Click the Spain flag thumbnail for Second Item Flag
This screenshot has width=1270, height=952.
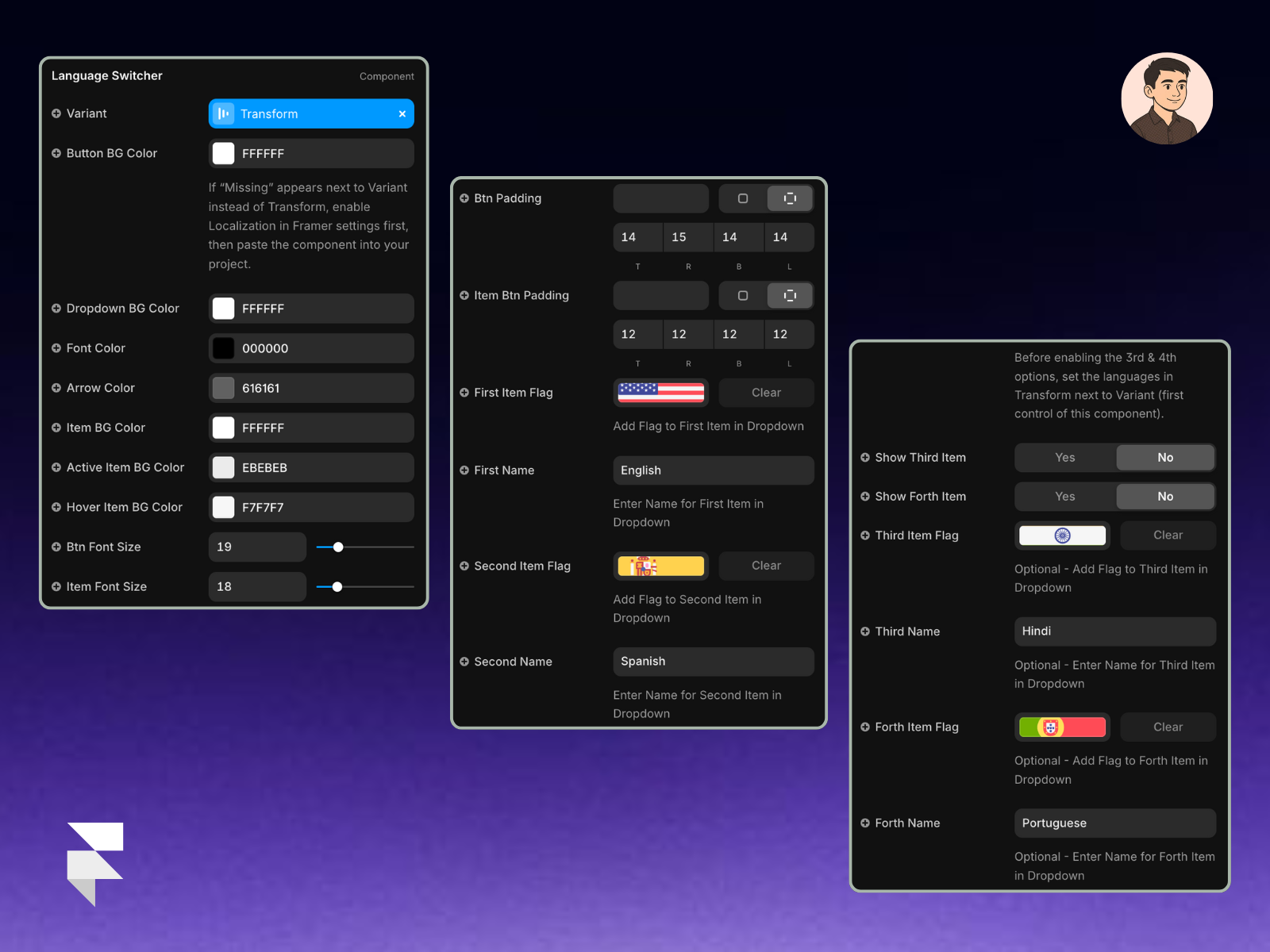pyautogui.click(x=660, y=566)
